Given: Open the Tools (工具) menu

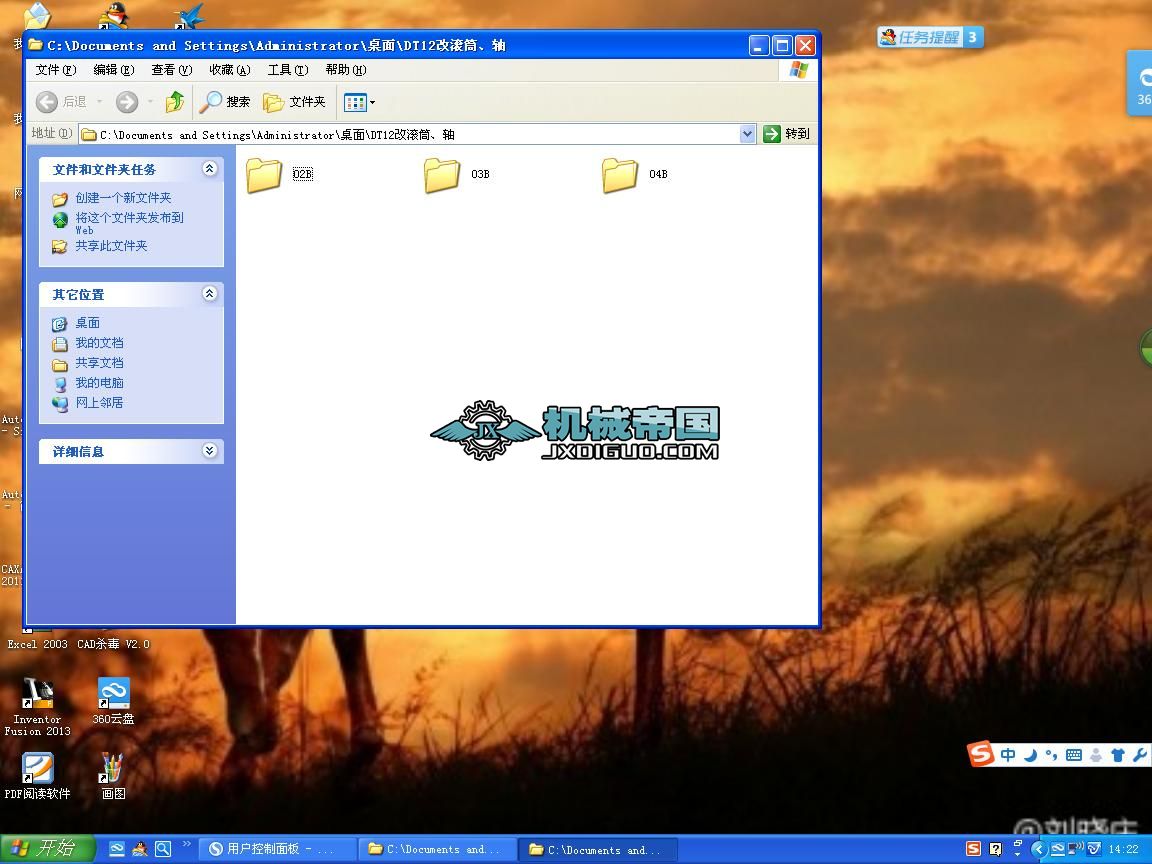Looking at the screenshot, I should [x=288, y=70].
